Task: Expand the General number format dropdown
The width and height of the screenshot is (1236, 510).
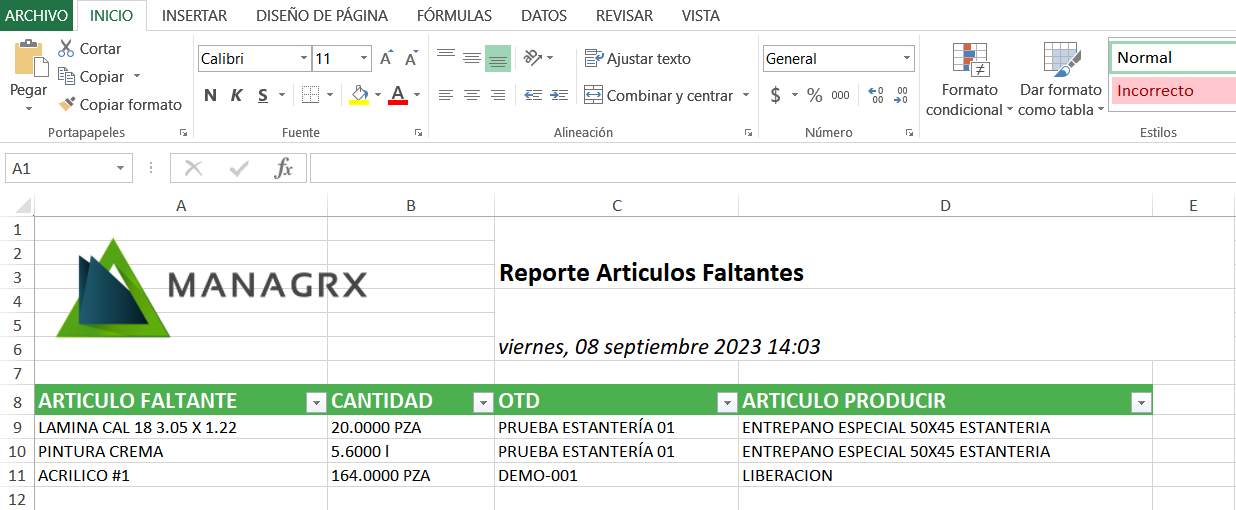Action: pos(906,59)
